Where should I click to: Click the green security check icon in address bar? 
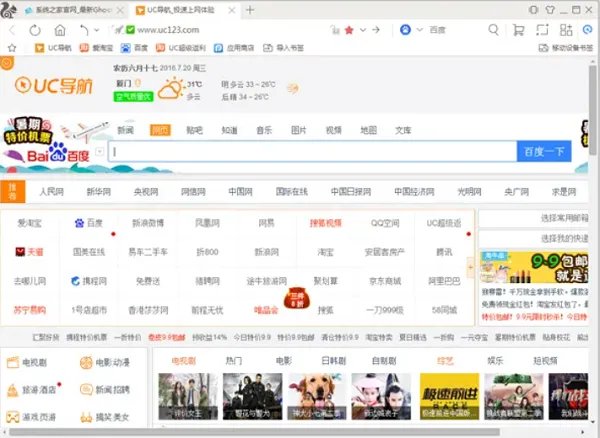[130, 29]
